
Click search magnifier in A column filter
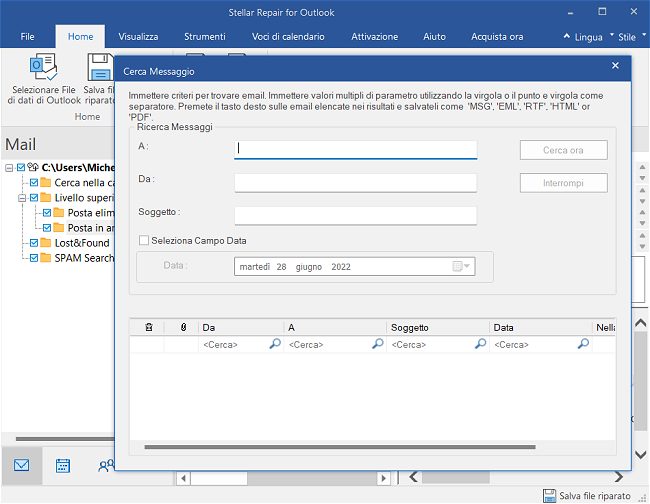tap(378, 344)
